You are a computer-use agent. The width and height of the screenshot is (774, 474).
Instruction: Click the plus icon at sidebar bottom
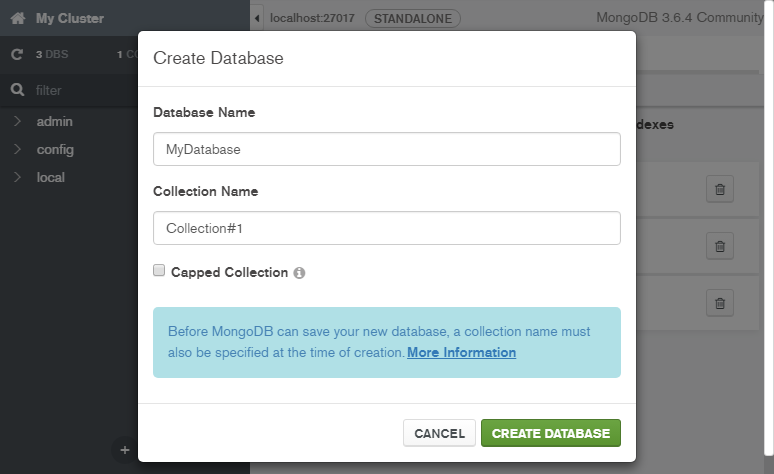click(x=125, y=450)
